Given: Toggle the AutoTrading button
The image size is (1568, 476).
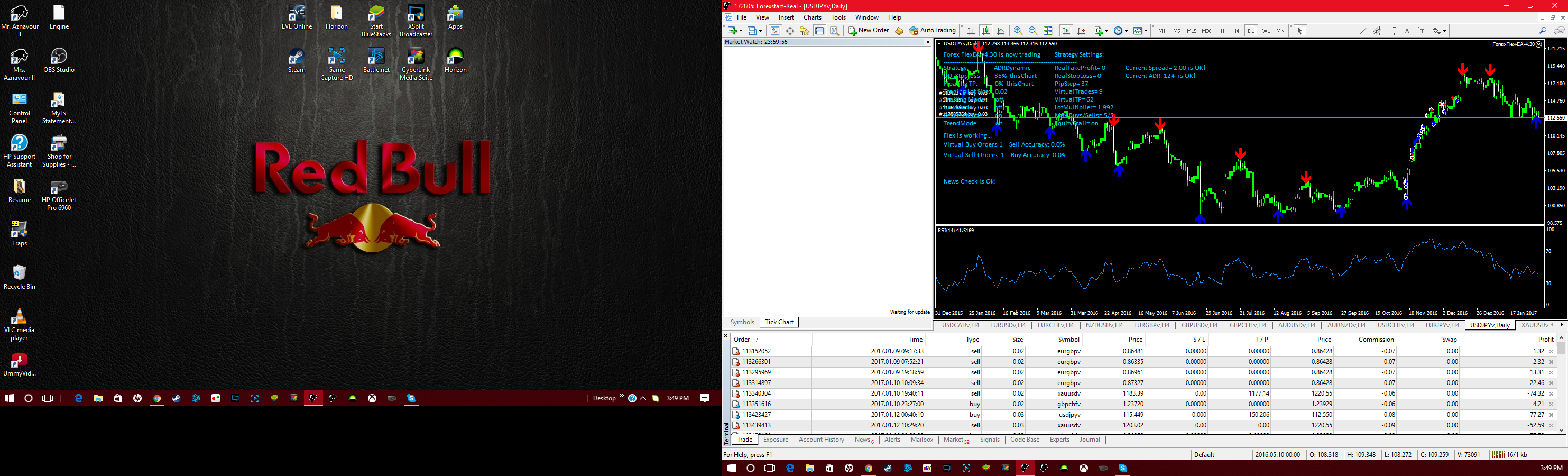Looking at the screenshot, I should coord(933,31).
